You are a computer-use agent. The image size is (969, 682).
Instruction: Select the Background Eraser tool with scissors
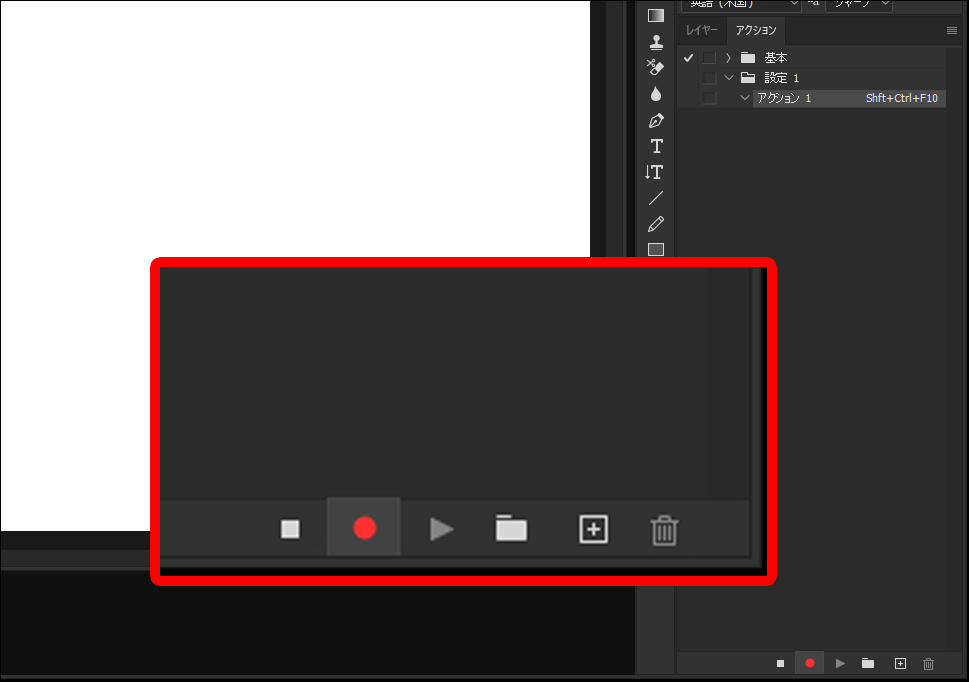click(x=656, y=68)
